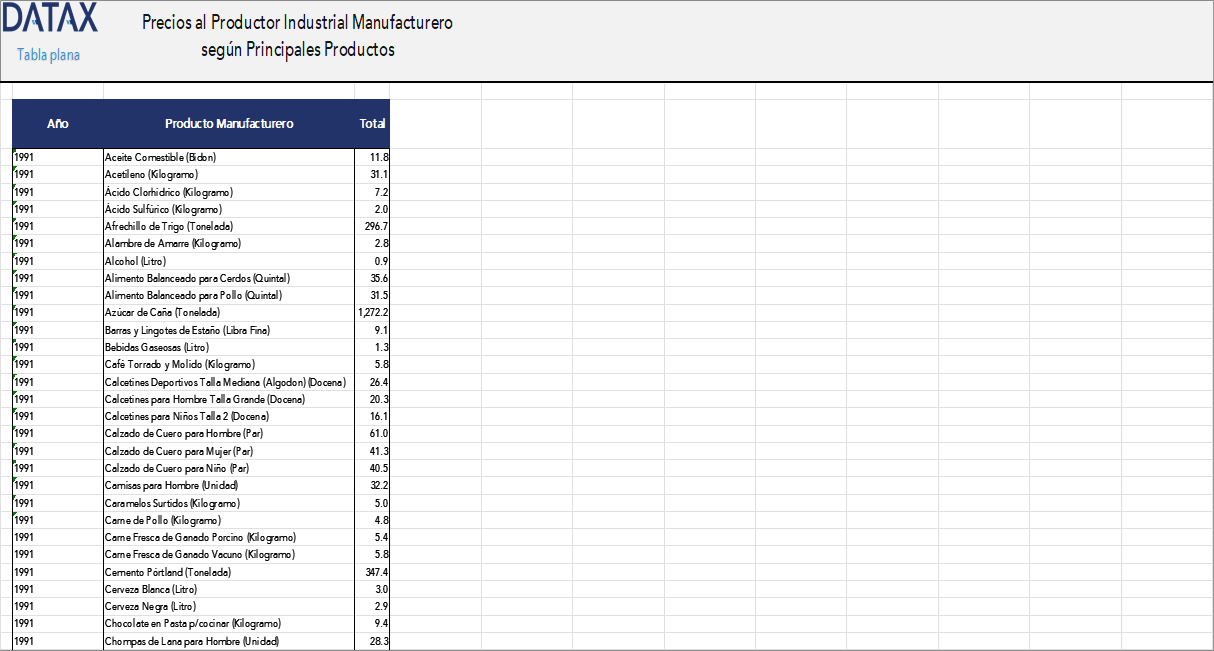Select cell Carne Fresca de Ganado Vacuno
Image resolution: width=1214 pixels, height=651 pixels.
[229, 554]
